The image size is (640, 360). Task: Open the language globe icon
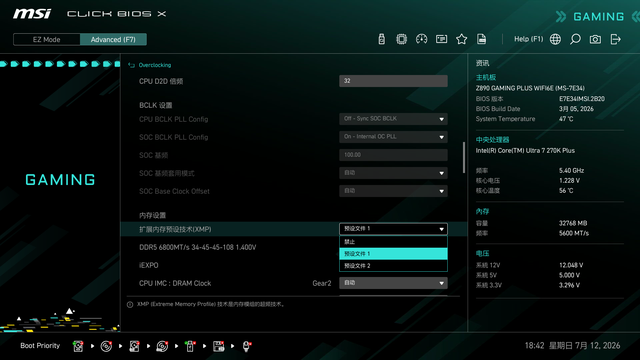pyautogui.click(x=555, y=39)
